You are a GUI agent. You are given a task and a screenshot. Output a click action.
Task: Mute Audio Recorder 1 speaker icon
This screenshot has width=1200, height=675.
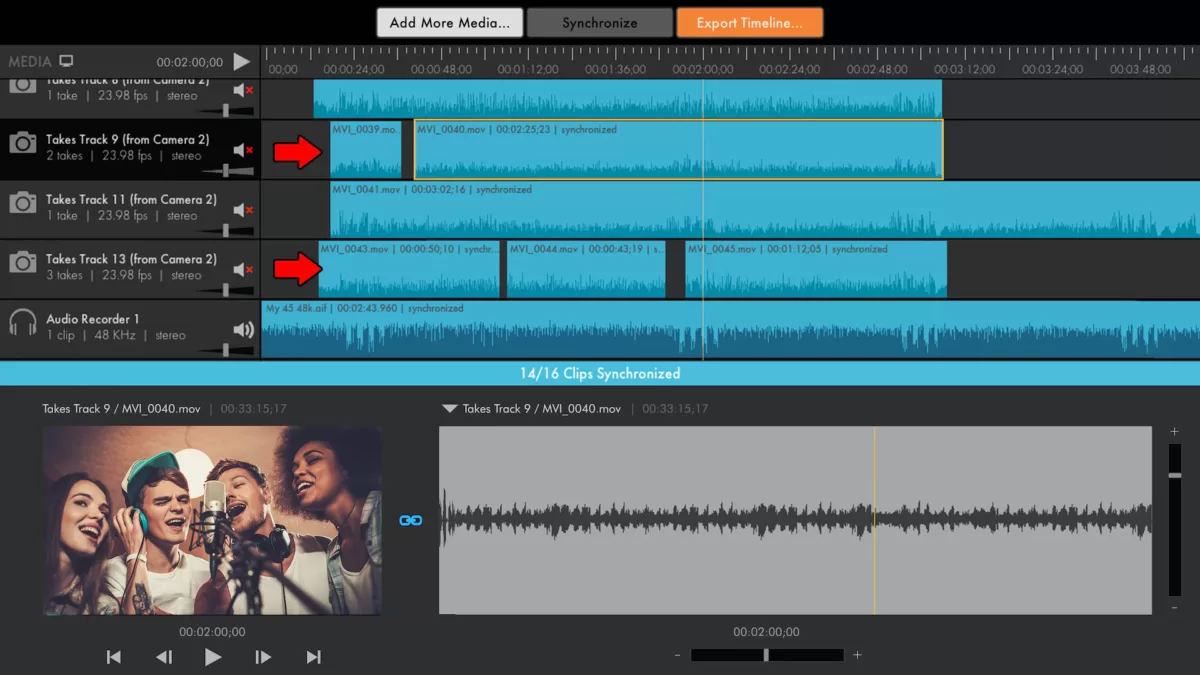pyautogui.click(x=243, y=329)
